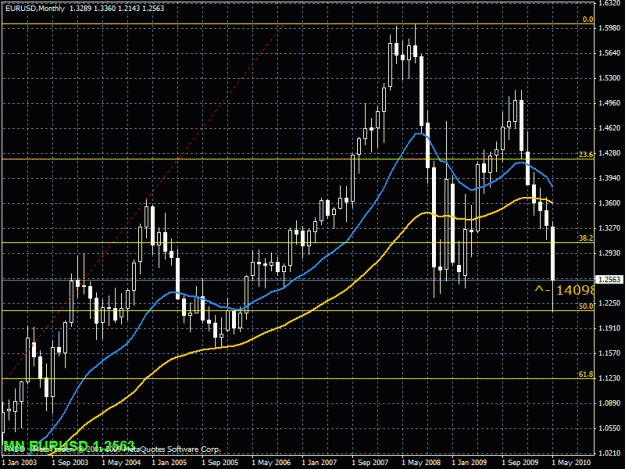Select the 38.2 Fibonacci level label

(586, 238)
